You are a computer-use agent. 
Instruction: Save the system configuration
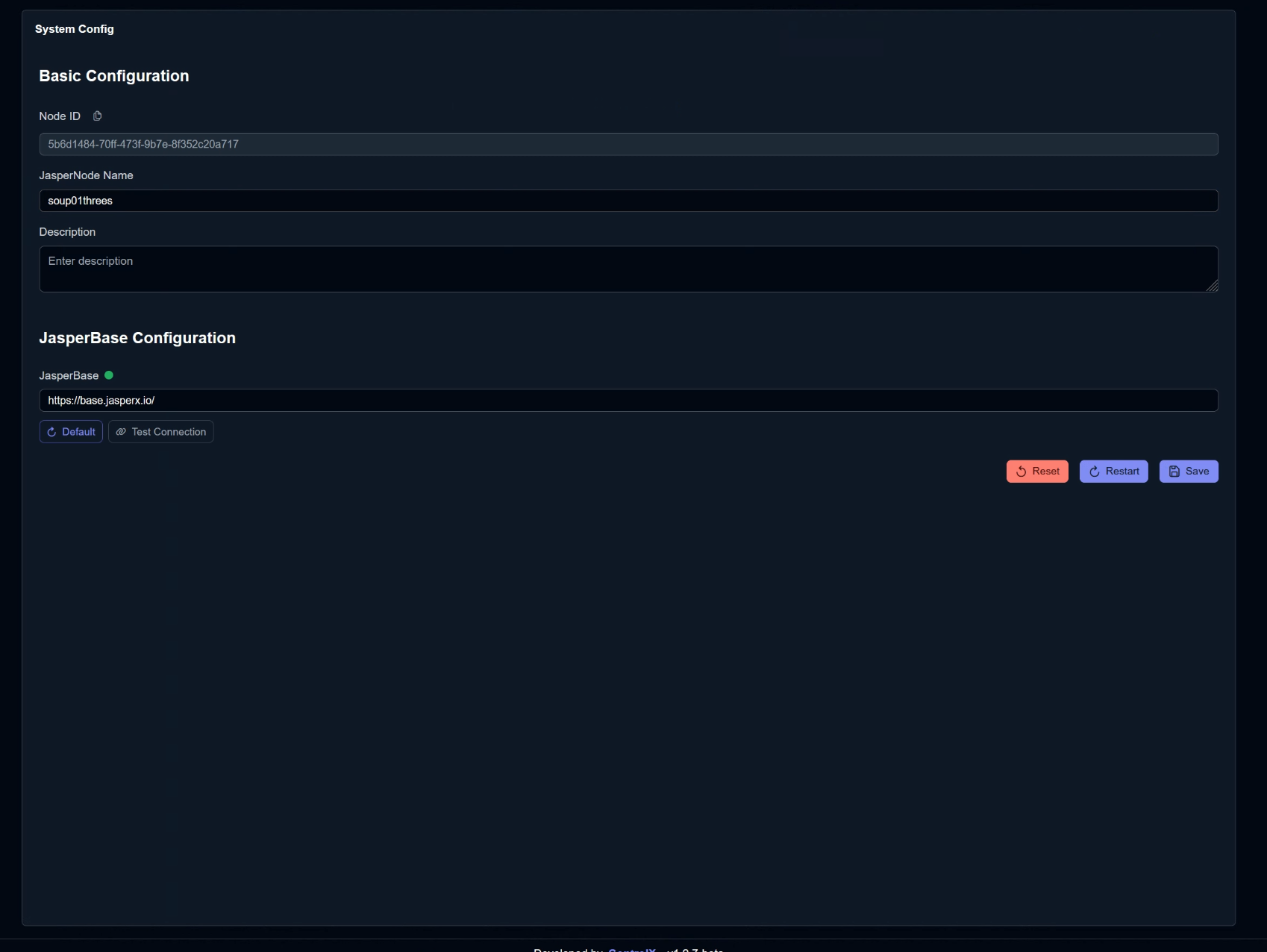tap(1189, 472)
